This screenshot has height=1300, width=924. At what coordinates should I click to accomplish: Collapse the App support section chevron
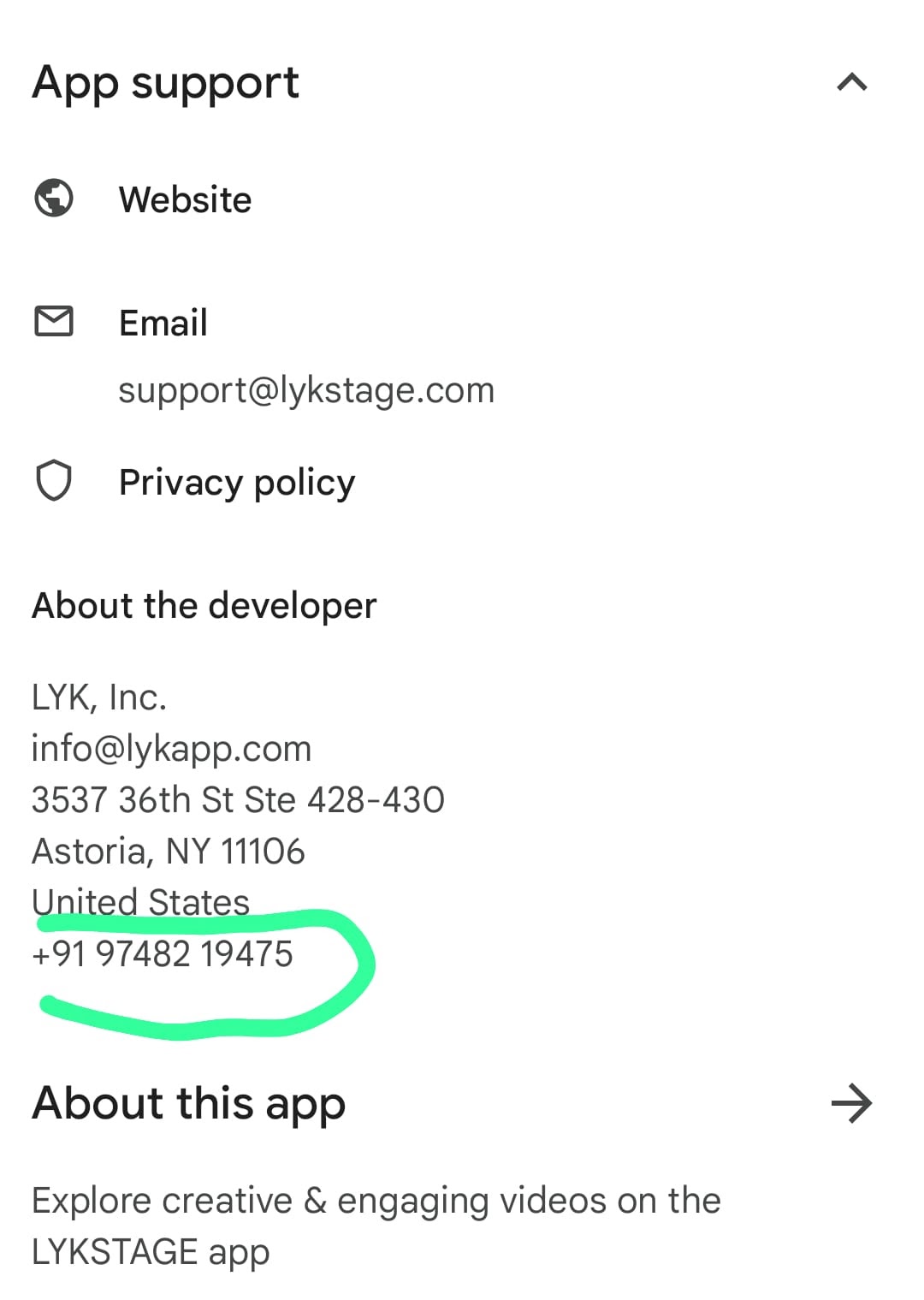pyautogui.click(x=851, y=82)
